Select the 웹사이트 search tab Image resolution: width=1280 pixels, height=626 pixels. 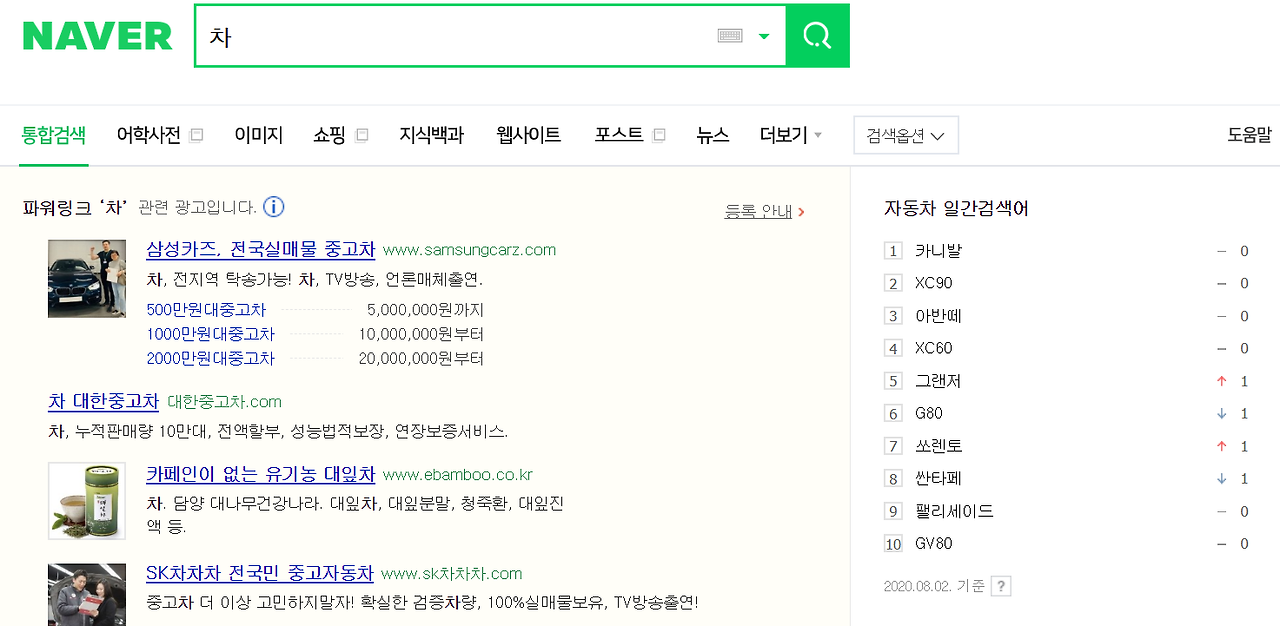[527, 134]
